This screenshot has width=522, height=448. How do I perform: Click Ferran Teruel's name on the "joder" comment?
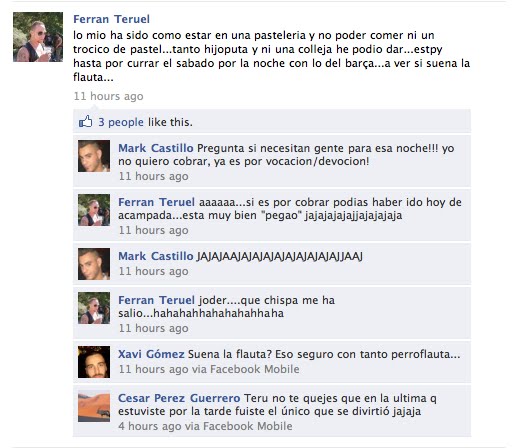156,300
